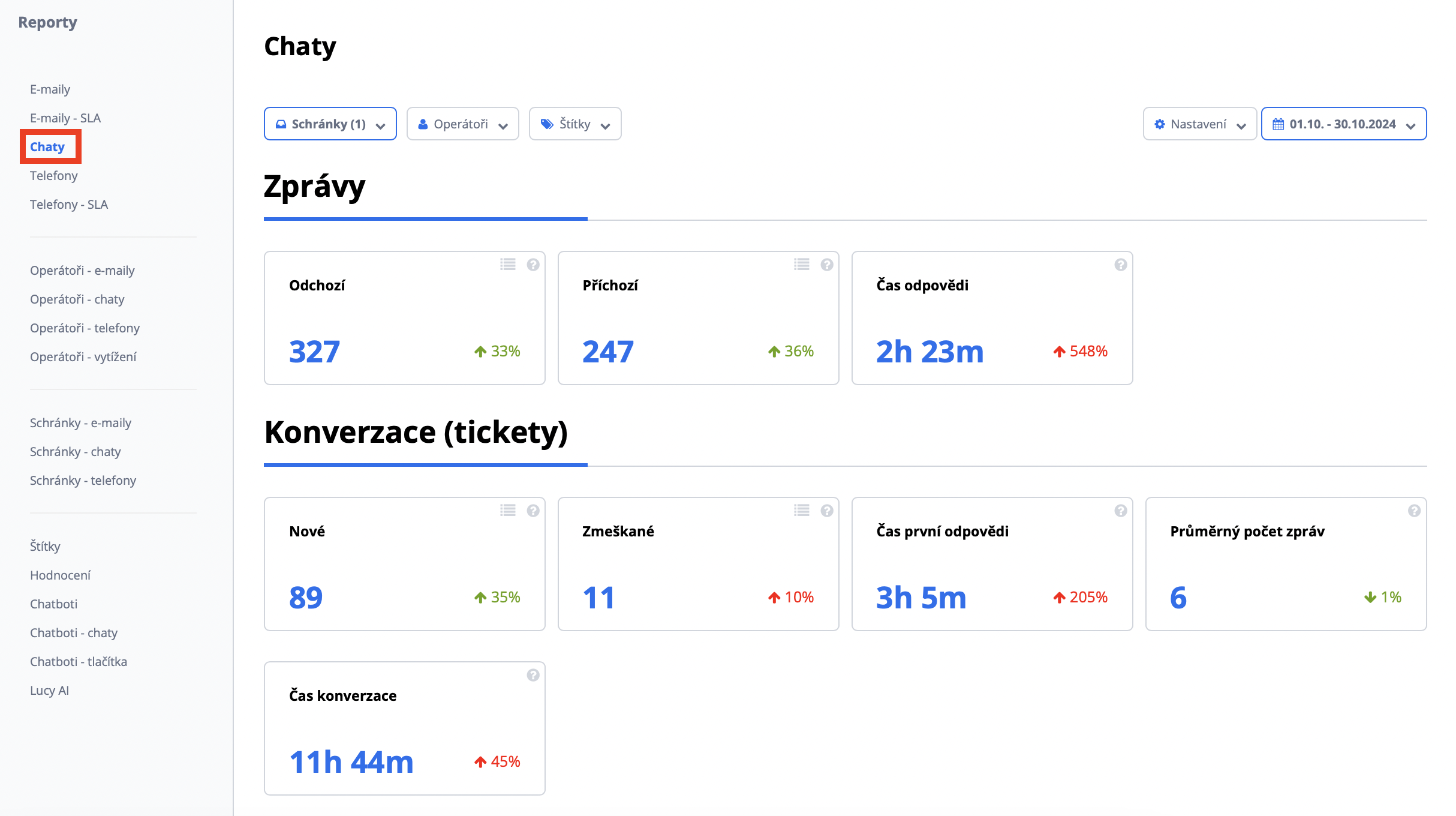Click help icon on Čas první odpovědi
Screen dimensions: 1456x816
pos(1120,511)
